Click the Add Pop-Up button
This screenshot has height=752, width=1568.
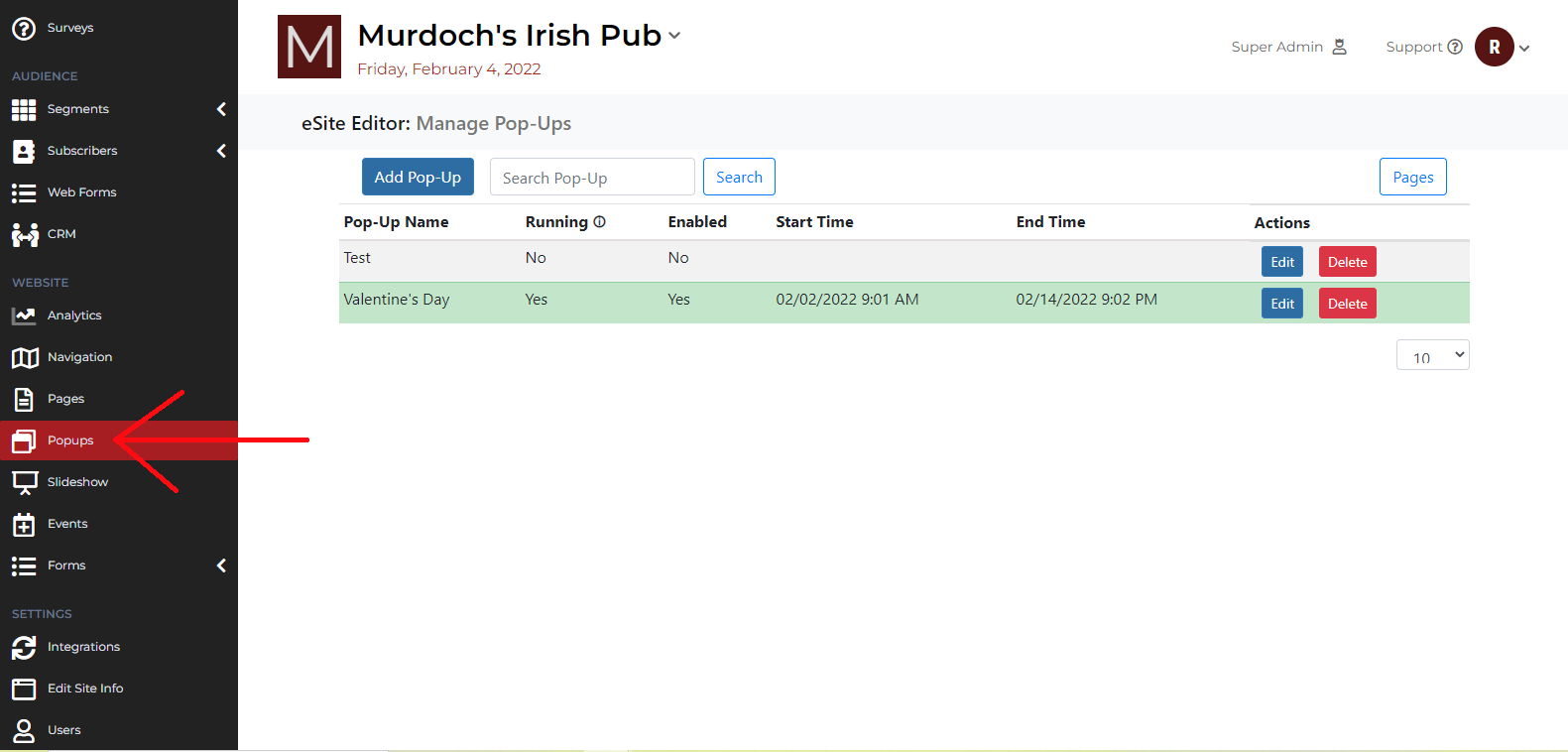[x=418, y=177]
